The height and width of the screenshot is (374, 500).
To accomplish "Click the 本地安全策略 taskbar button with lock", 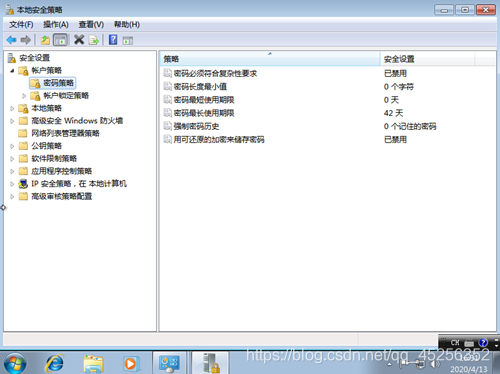I will coord(211,363).
